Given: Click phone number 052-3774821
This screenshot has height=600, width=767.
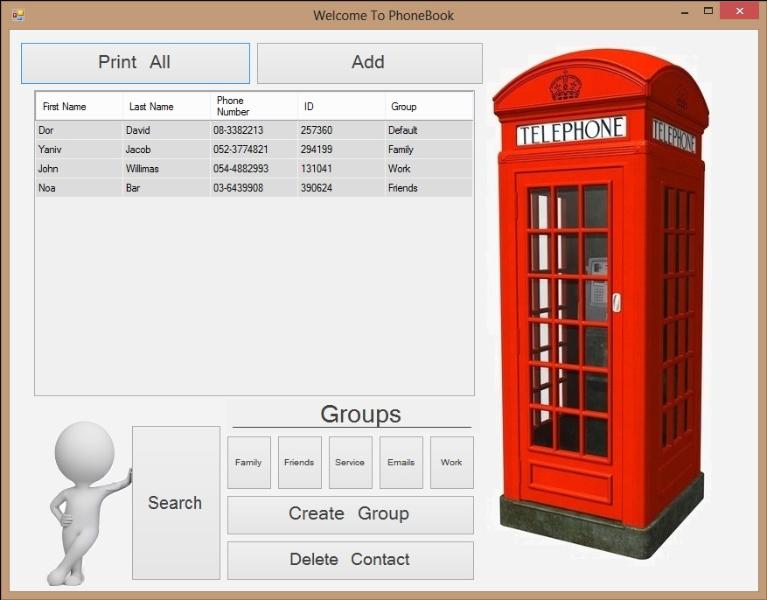Looking at the screenshot, I should point(253,149).
